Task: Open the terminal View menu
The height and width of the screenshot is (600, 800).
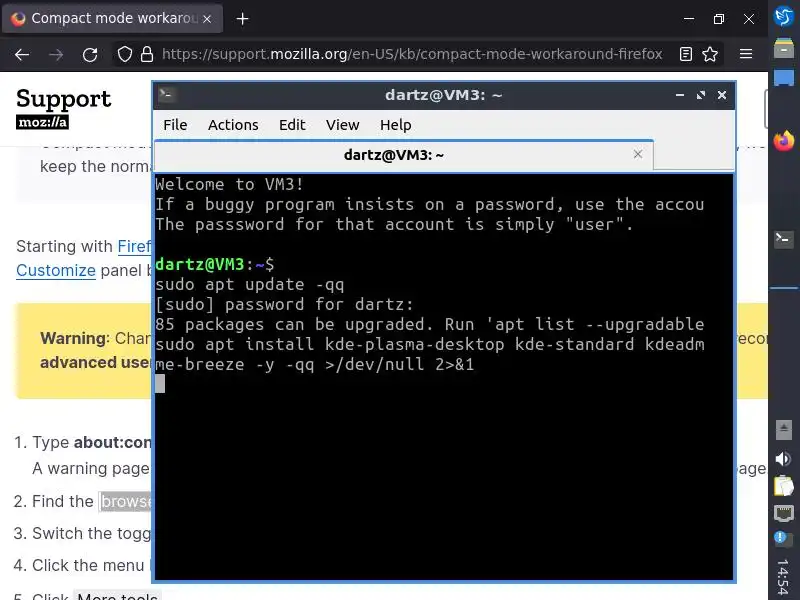Action: click(x=342, y=125)
